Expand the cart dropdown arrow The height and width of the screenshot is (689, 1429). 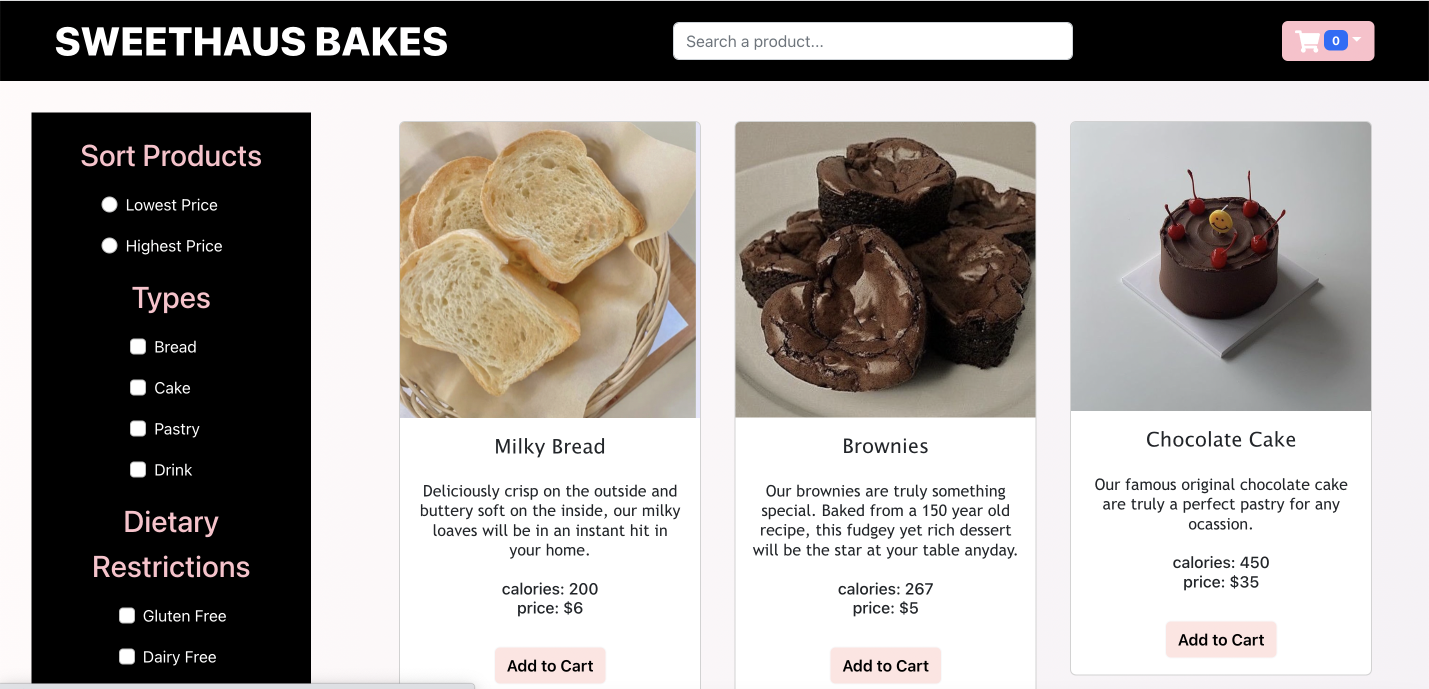[x=1357, y=40]
